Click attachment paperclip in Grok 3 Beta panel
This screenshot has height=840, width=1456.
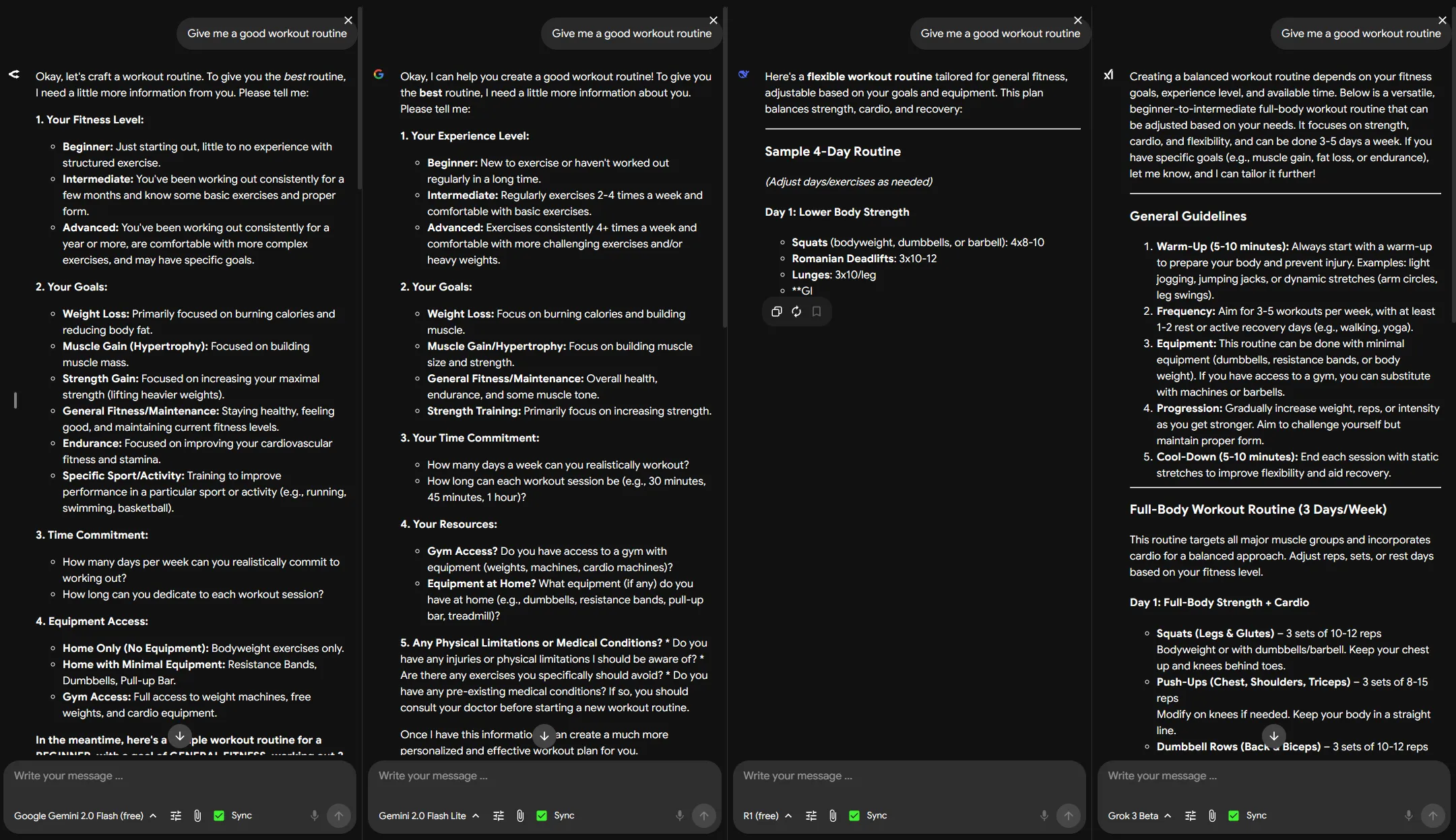coord(1212,816)
